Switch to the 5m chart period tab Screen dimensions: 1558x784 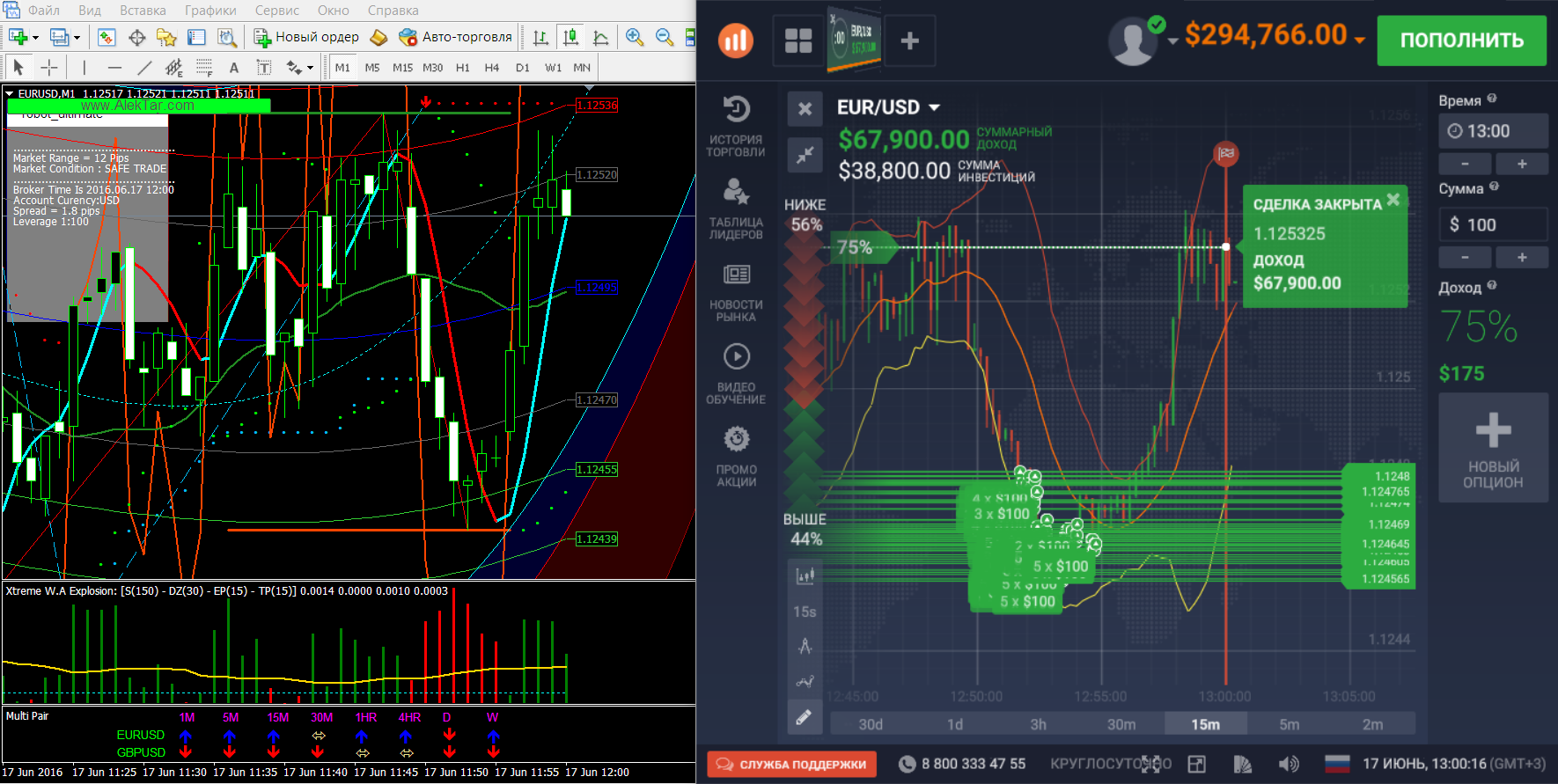1290,724
